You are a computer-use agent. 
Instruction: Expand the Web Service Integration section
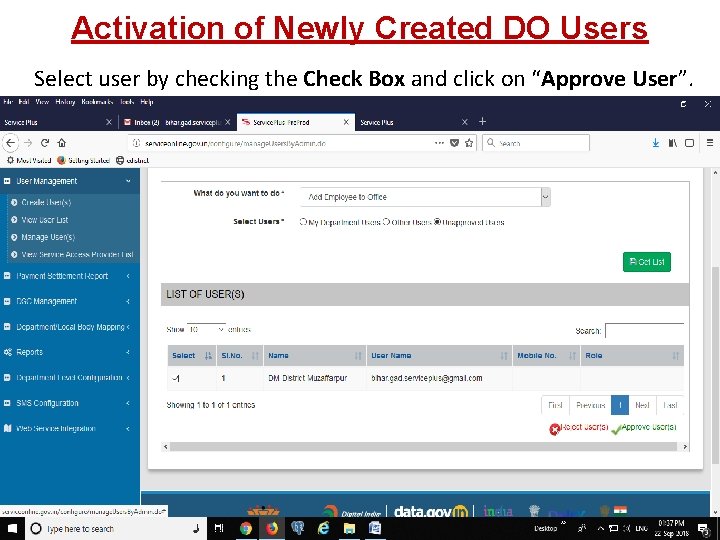click(x=70, y=428)
